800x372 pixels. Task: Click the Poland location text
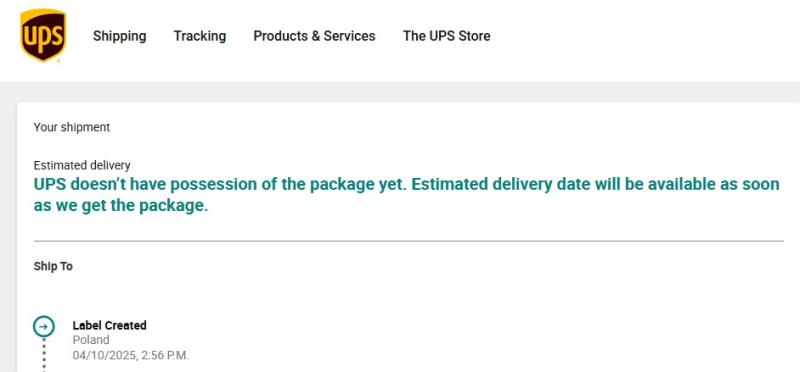coord(91,340)
